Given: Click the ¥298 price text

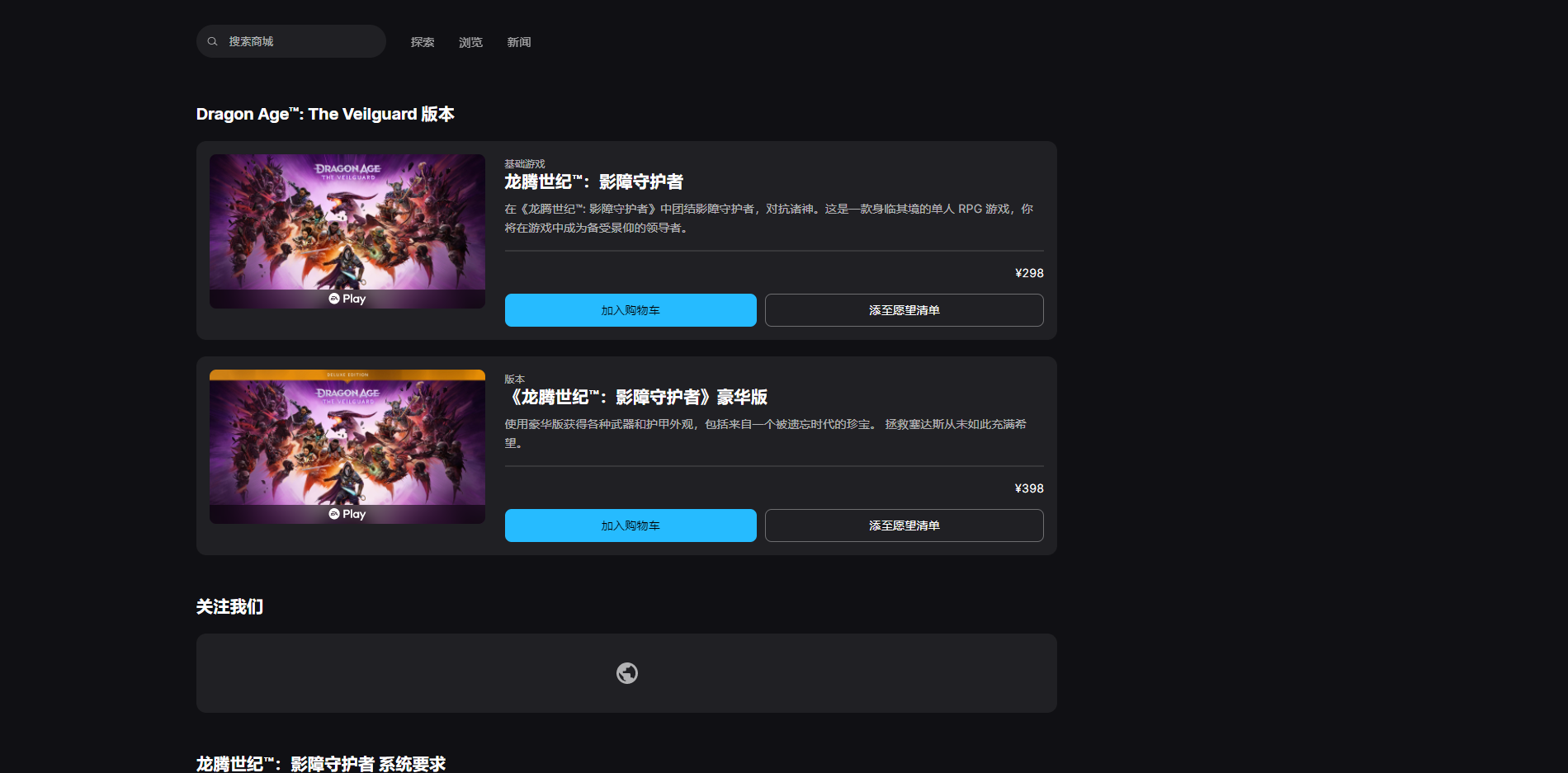Looking at the screenshot, I should click(x=1029, y=273).
